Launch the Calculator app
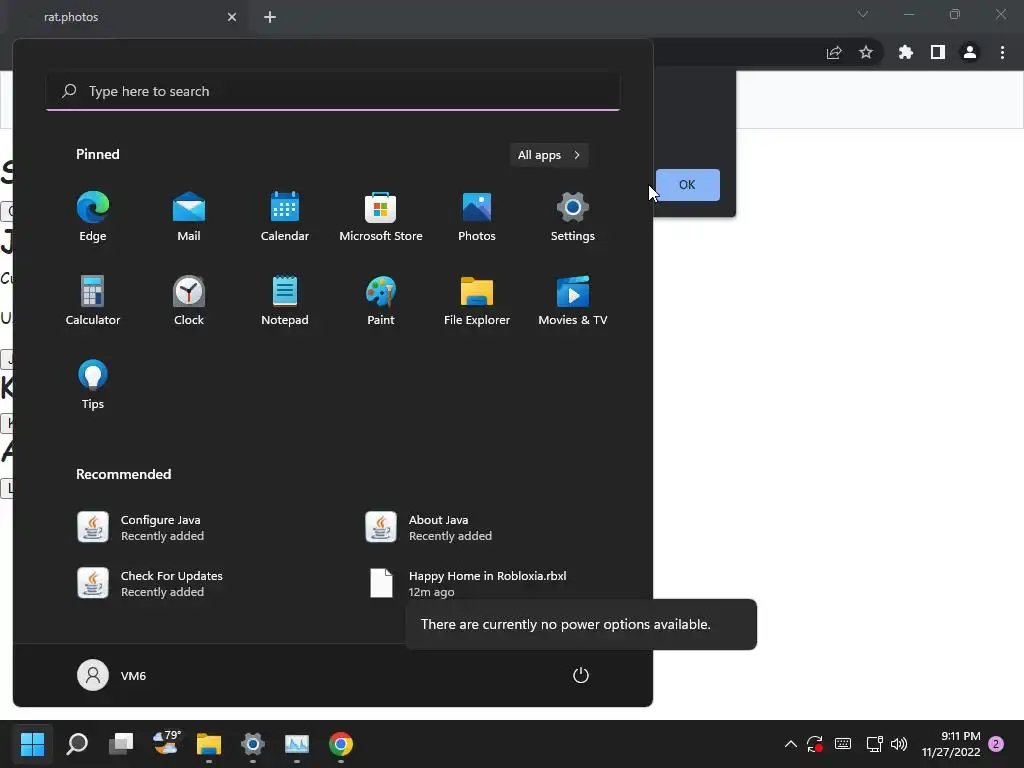The height and width of the screenshot is (768, 1024). tap(93, 300)
